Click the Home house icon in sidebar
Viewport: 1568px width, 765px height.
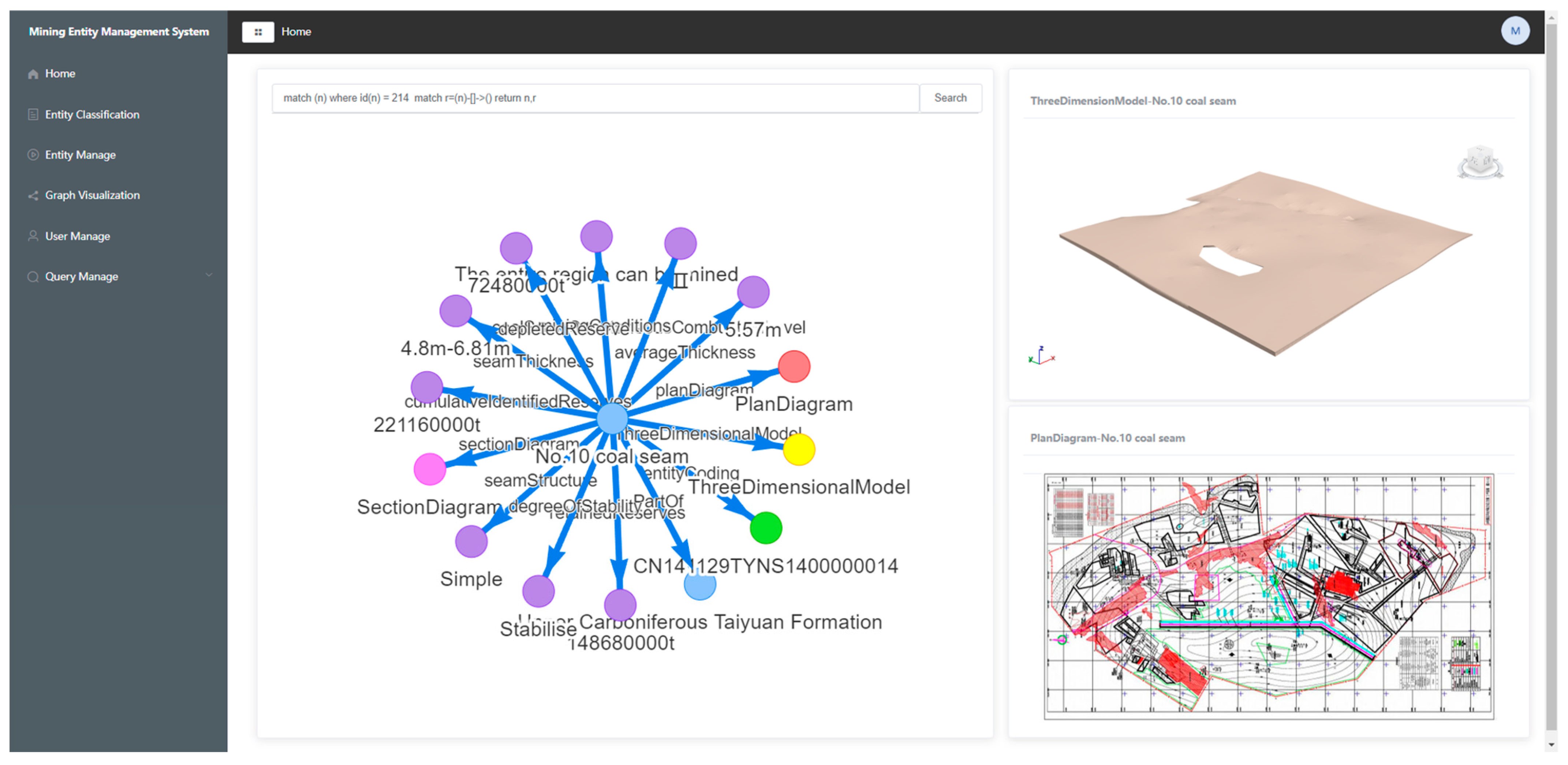tap(33, 74)
